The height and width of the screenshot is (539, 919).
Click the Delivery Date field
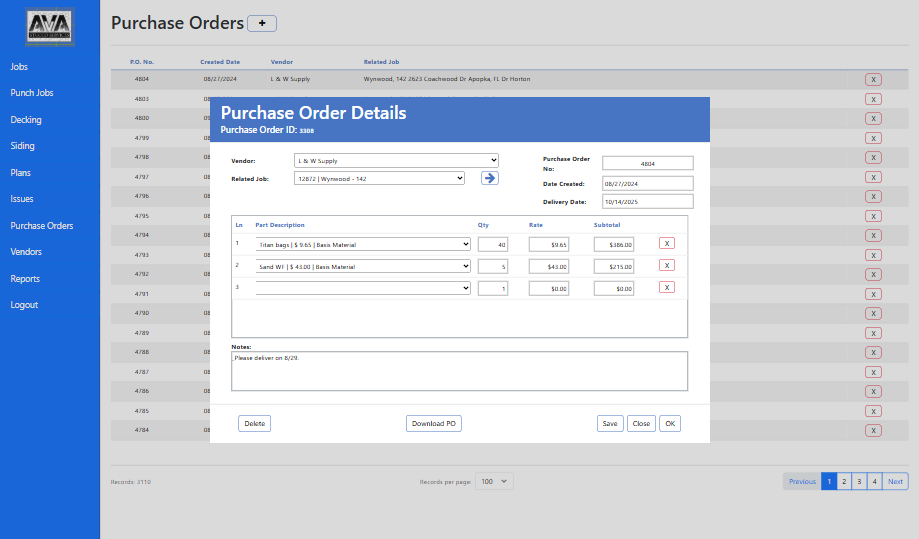pyautogui.click(x=647, y=201)
